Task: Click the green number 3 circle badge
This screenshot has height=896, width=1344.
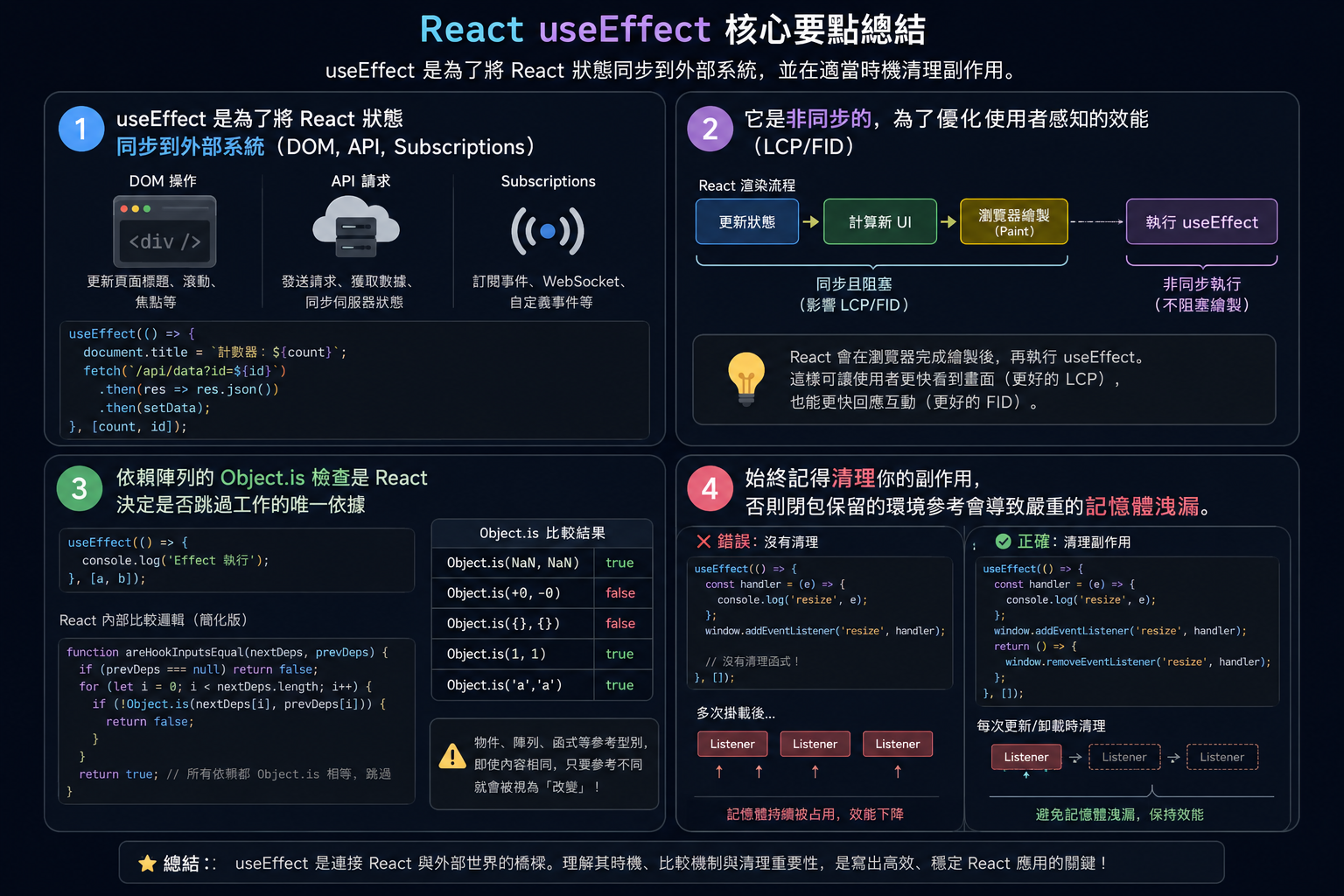Action: 80,488
